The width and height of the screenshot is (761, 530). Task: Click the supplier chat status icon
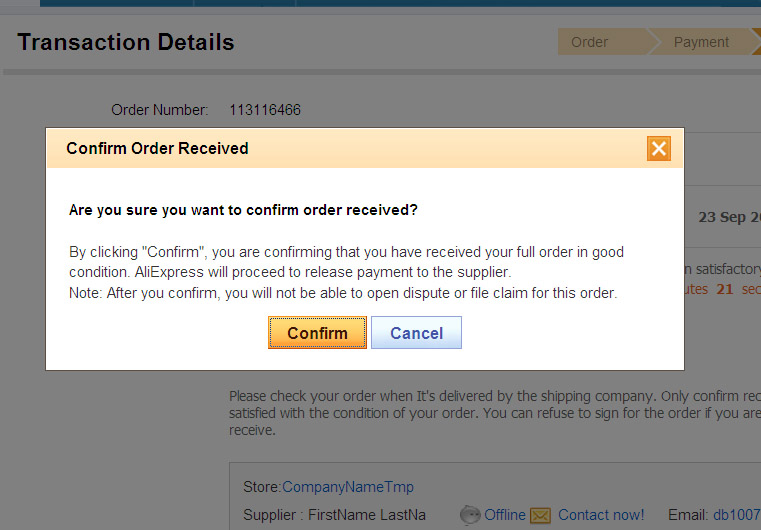coord(470,515)
